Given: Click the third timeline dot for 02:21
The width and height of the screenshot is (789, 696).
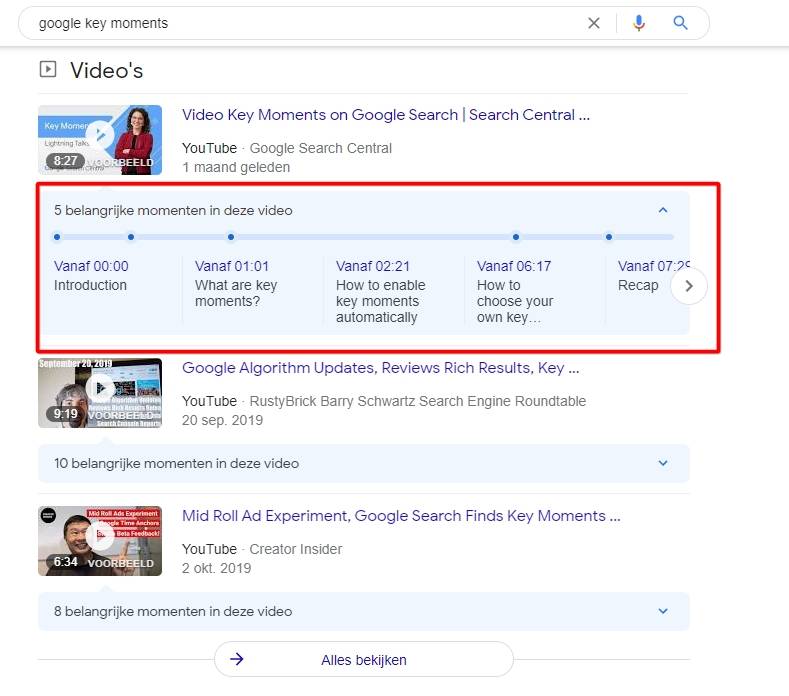Looking at the screenshot, I should [231, 237].
